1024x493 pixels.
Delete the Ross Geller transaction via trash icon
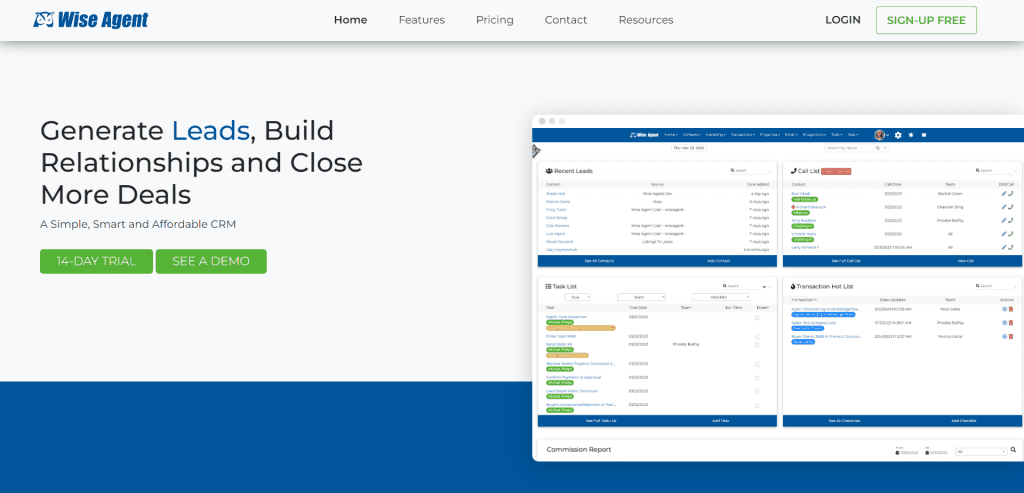click(1011, 309)
